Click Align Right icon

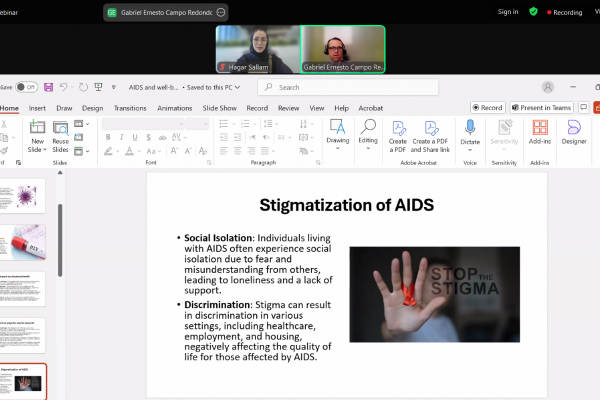coord(251,151)
